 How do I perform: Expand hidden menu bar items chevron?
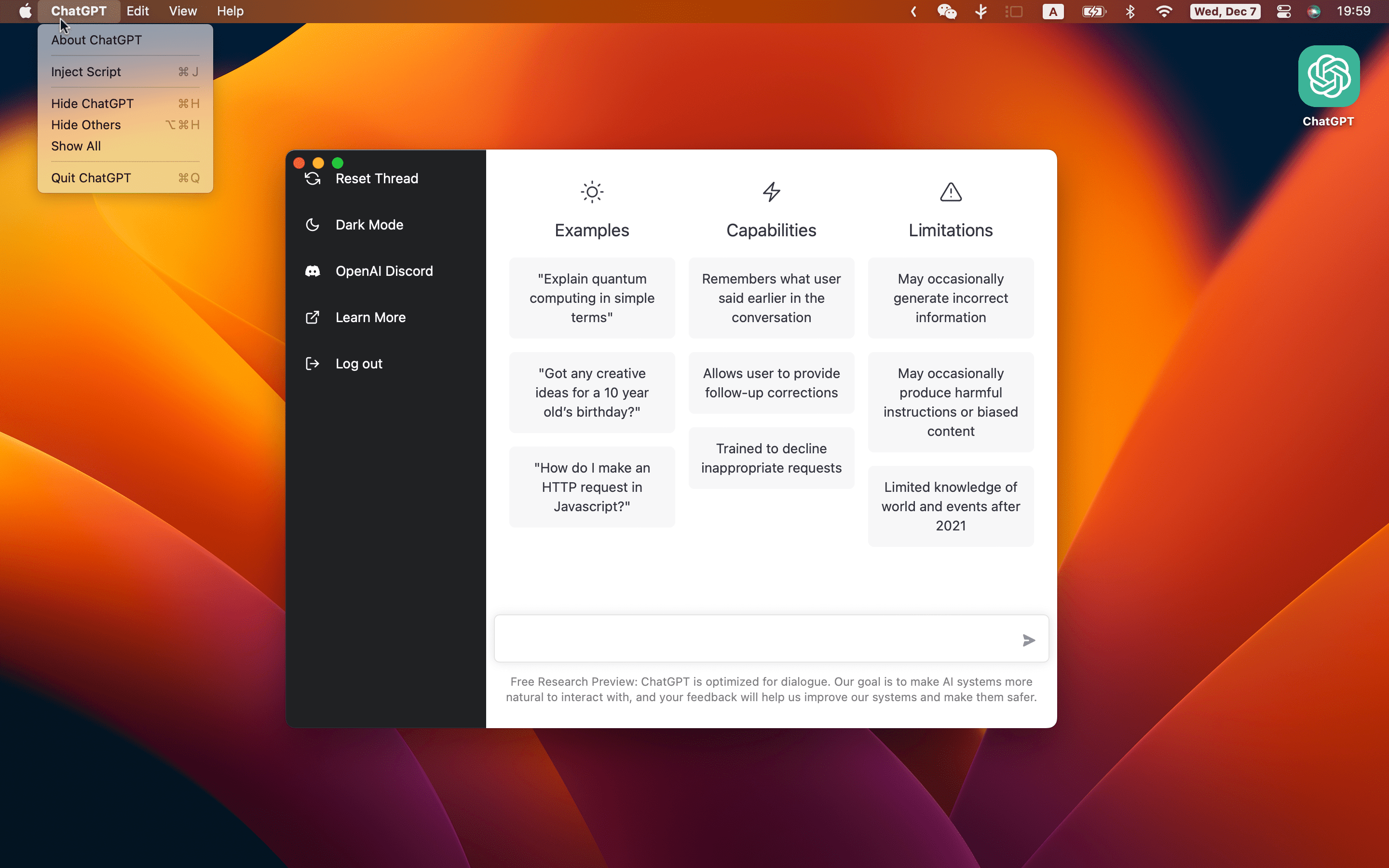[x=913, y=12]
